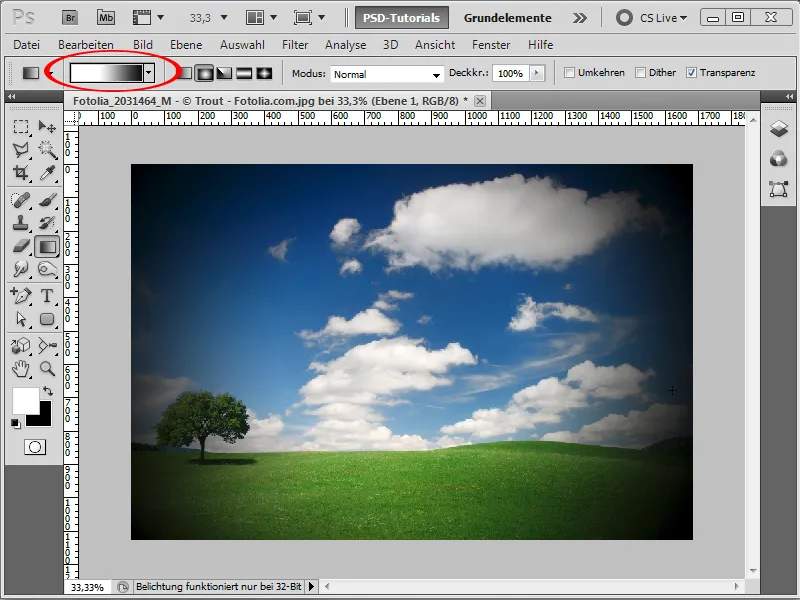
Task: Enable the Umkehren checkbox
Action: point(569,72)
